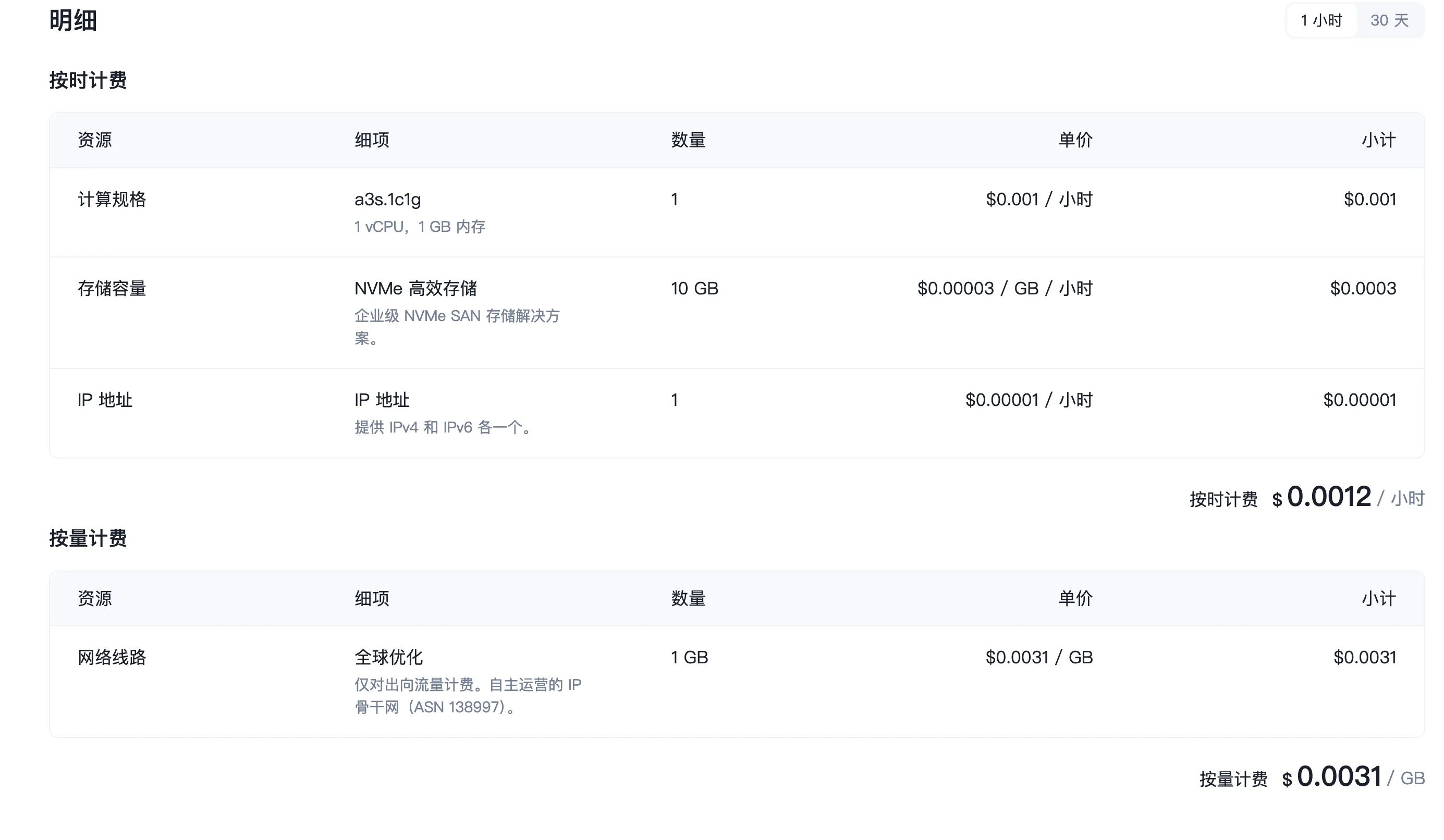Click the $0.00001 IP address subtotal
This screenshot has width=1444, height=840.
(x=1359, y=400)
